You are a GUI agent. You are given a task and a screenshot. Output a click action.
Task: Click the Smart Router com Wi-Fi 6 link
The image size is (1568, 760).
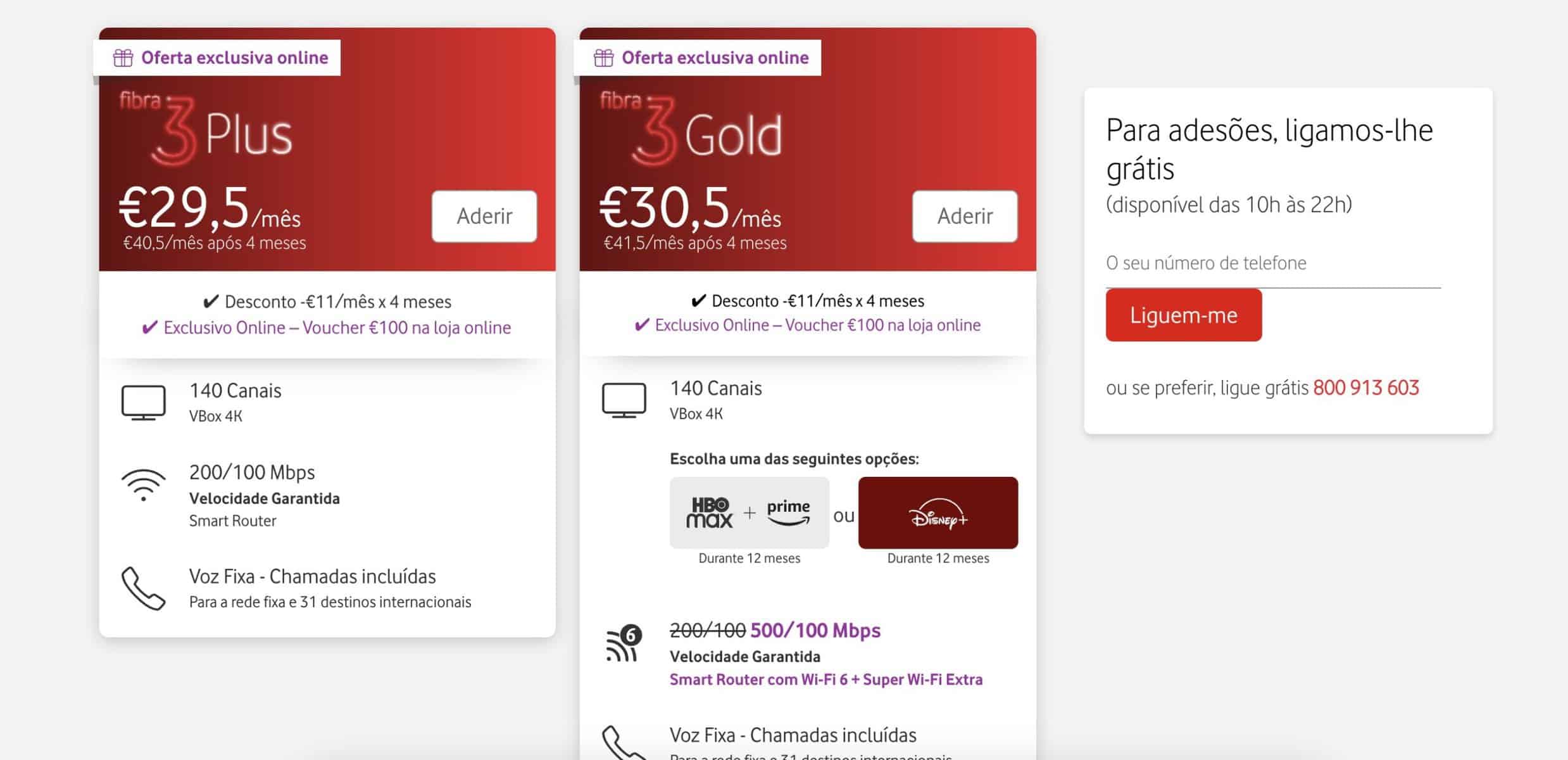825,680
